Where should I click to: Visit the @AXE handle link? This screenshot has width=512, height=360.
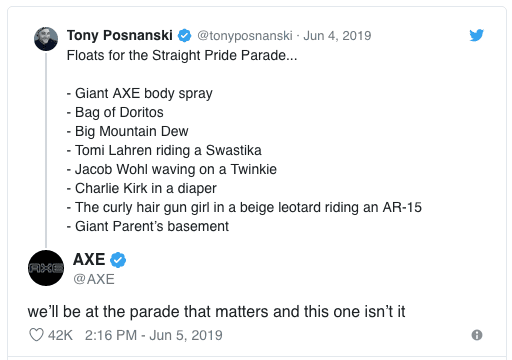pyautogui.click(x=94, y=279)
